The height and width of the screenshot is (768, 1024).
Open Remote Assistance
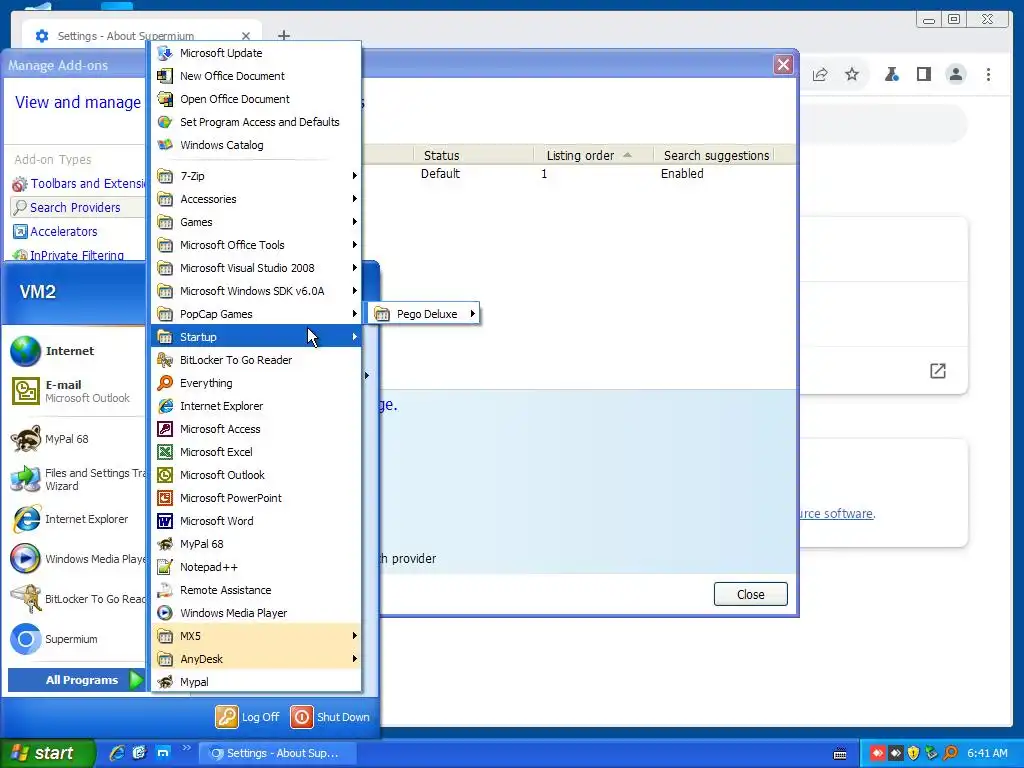256,590
